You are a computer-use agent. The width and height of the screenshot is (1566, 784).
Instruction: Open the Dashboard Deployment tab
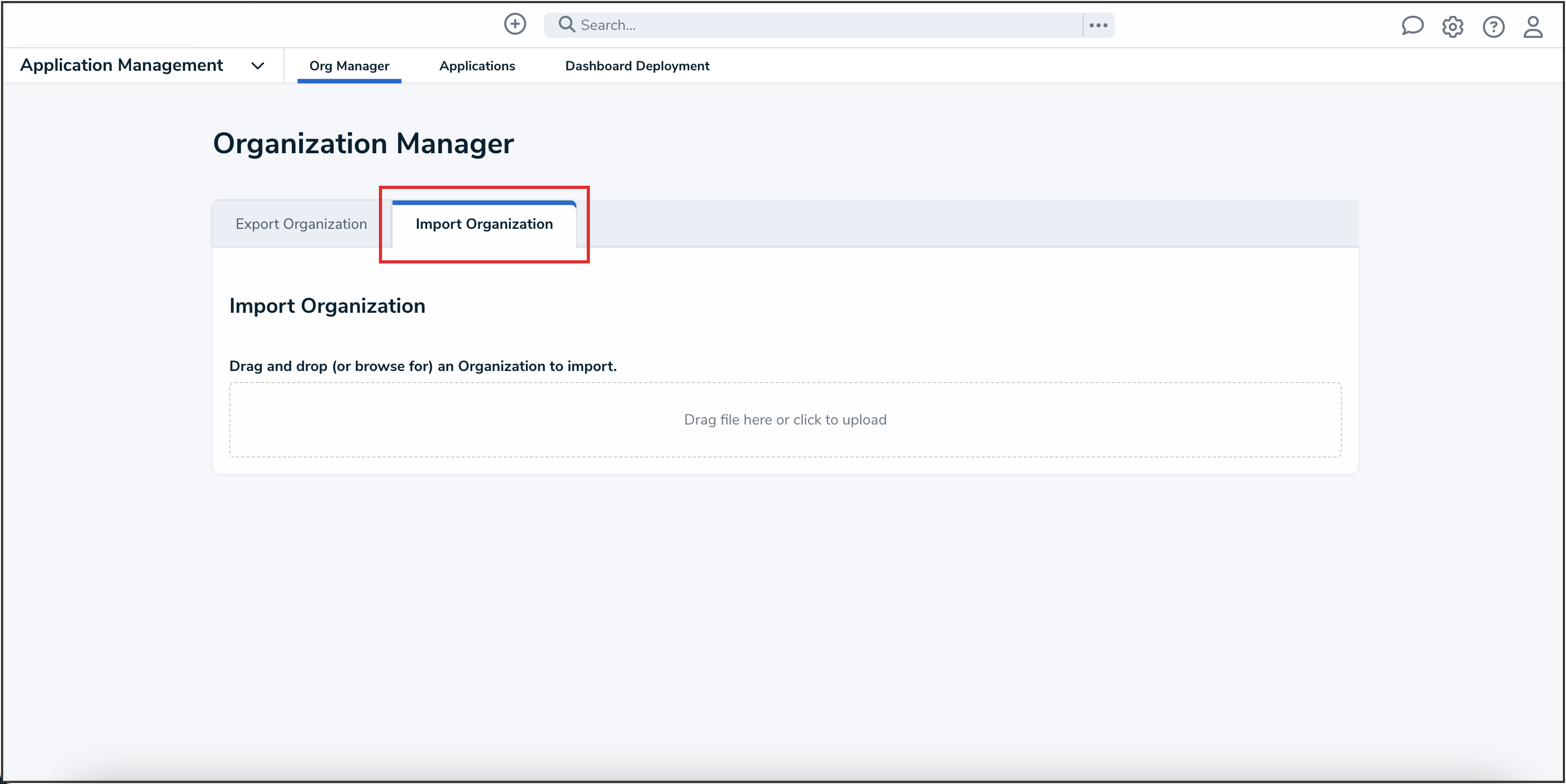tap(637, 66)
